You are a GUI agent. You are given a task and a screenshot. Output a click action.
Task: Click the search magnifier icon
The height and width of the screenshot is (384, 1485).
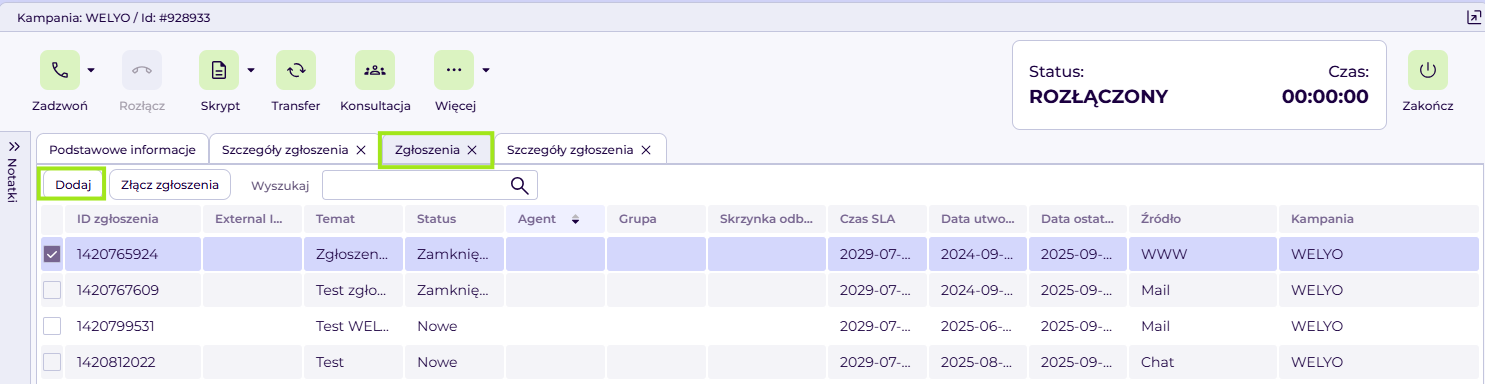pos(520,185)
